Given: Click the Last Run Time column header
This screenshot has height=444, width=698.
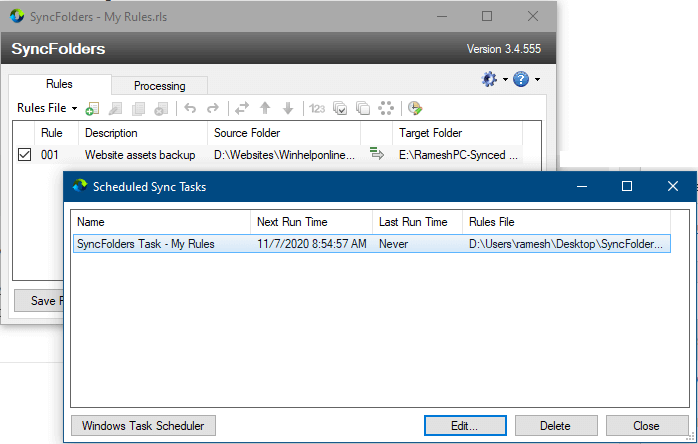Looking at the screenshot, I should point(418,222).
